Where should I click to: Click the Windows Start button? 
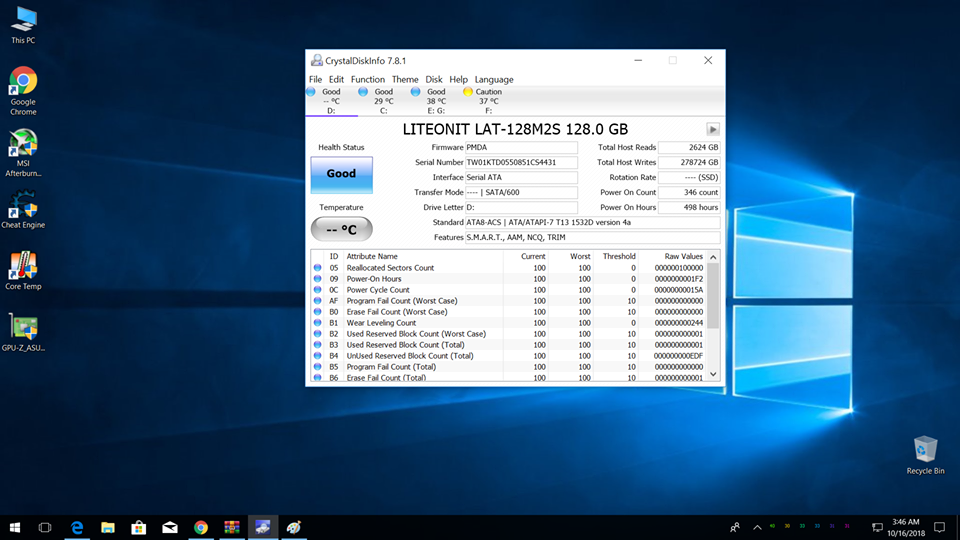(x=15, y=526)
